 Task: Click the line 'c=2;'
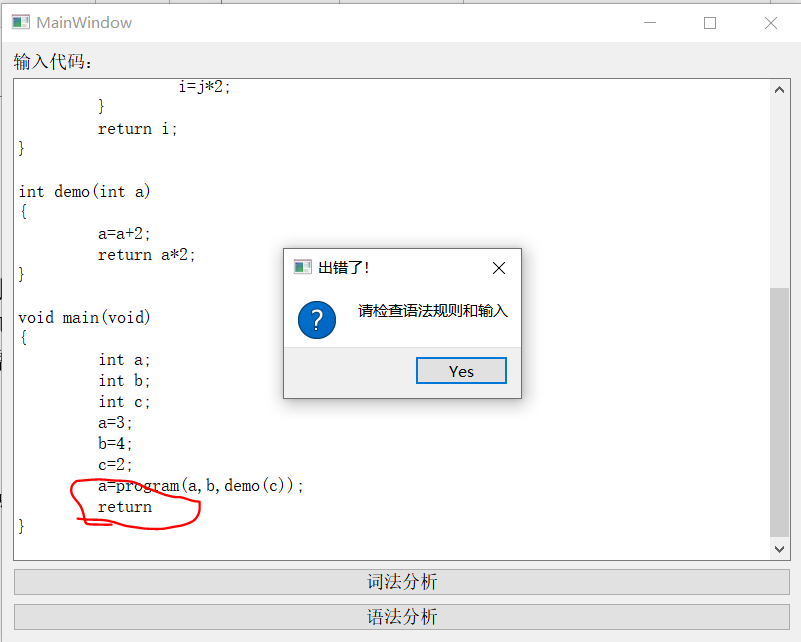pyautogui.click(x=115, y=465)
